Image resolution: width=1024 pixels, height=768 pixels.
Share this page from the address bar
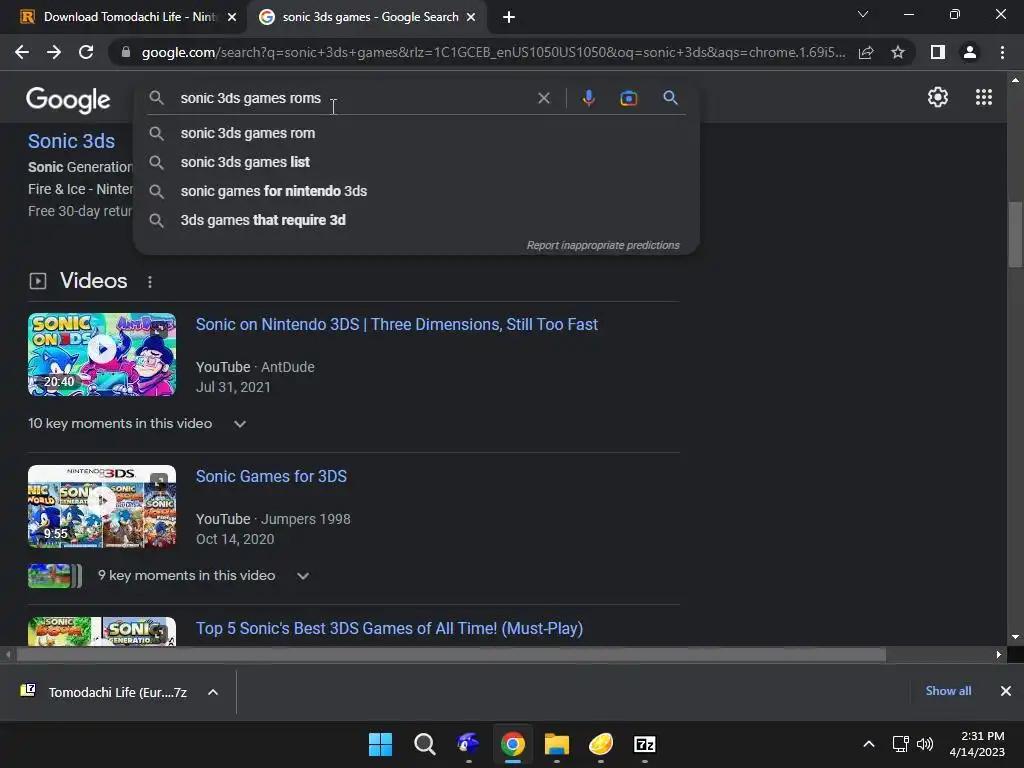coord(866,52)
